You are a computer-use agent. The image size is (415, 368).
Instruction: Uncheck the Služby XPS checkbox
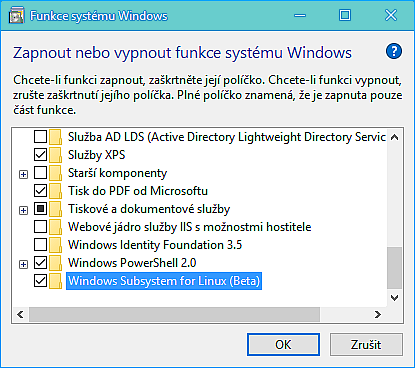(x=40, y=155)
